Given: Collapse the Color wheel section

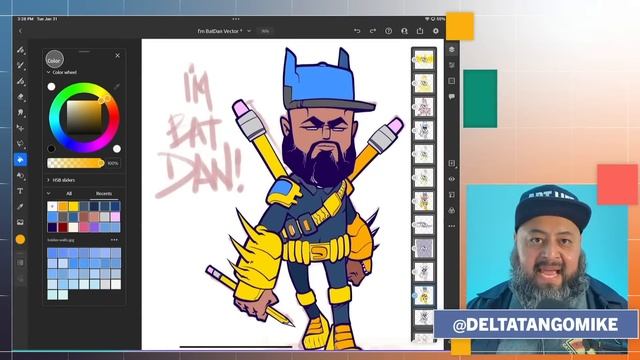Looking at the screenshot, I should pyautogui.click(x=48, y=73).
